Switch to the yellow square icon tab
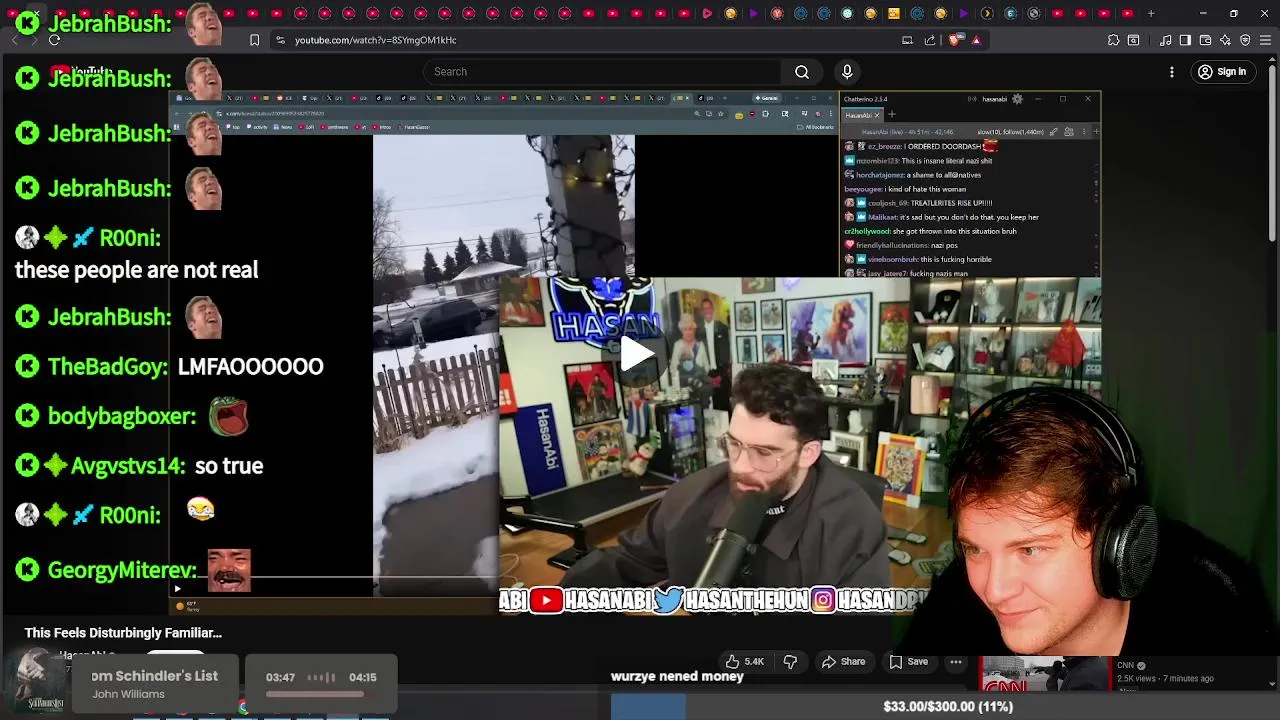The image size is (1280, 720). click(x=893, y=13)
